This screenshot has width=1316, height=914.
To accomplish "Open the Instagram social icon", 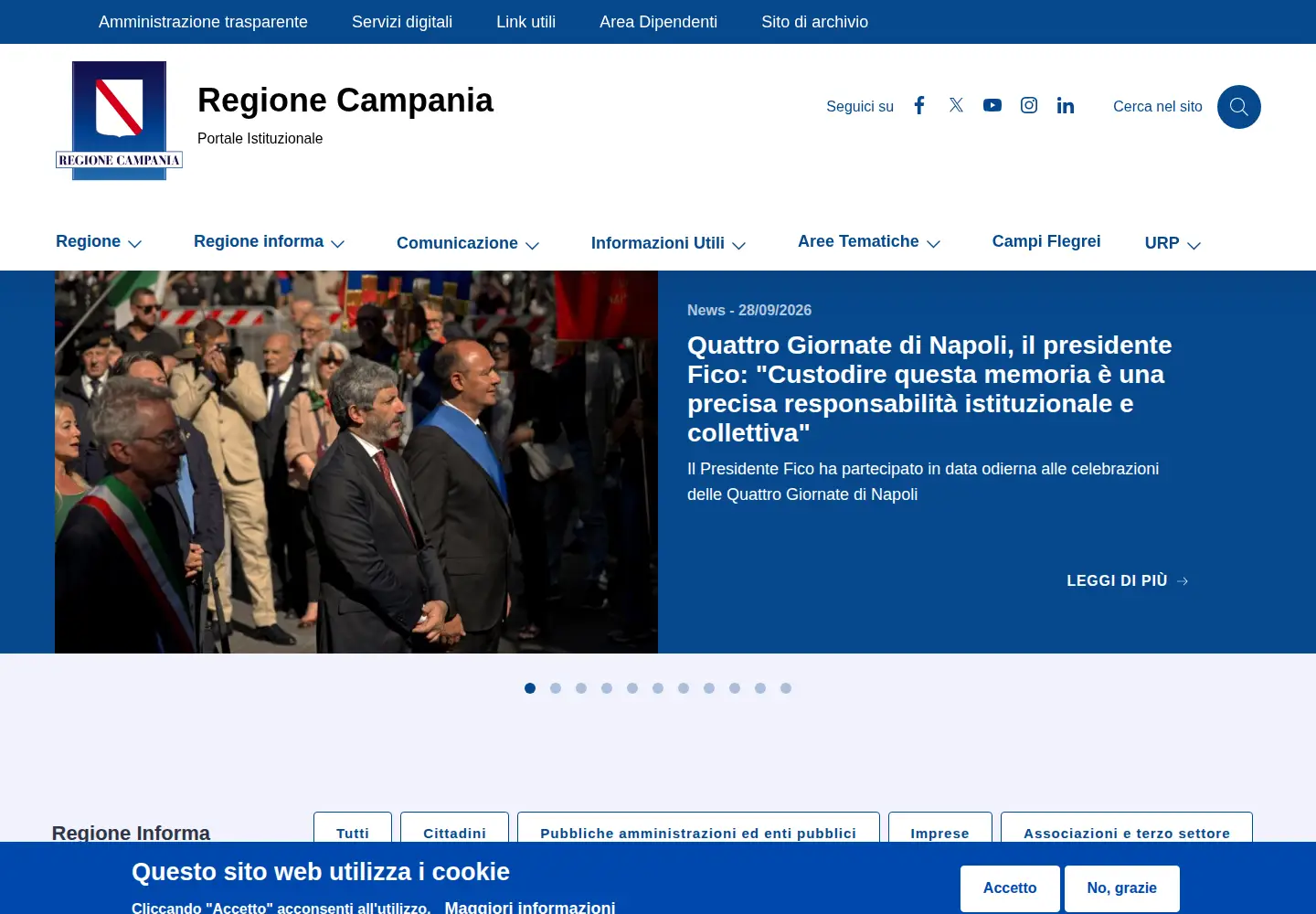I will (x=1029, y=106).
